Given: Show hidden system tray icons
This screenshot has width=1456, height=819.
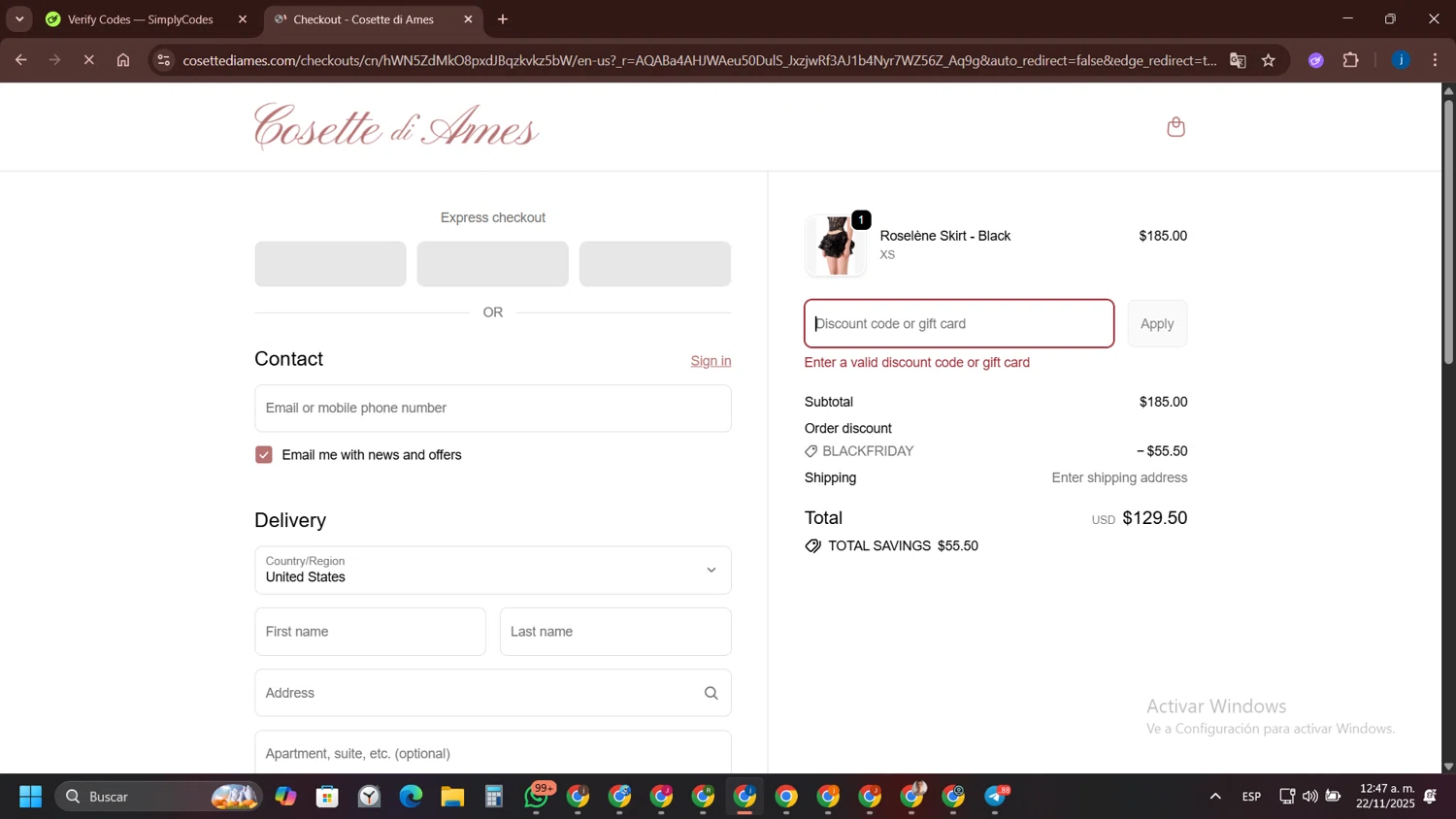Looking at the screenshot, I should pos(1215,797).
